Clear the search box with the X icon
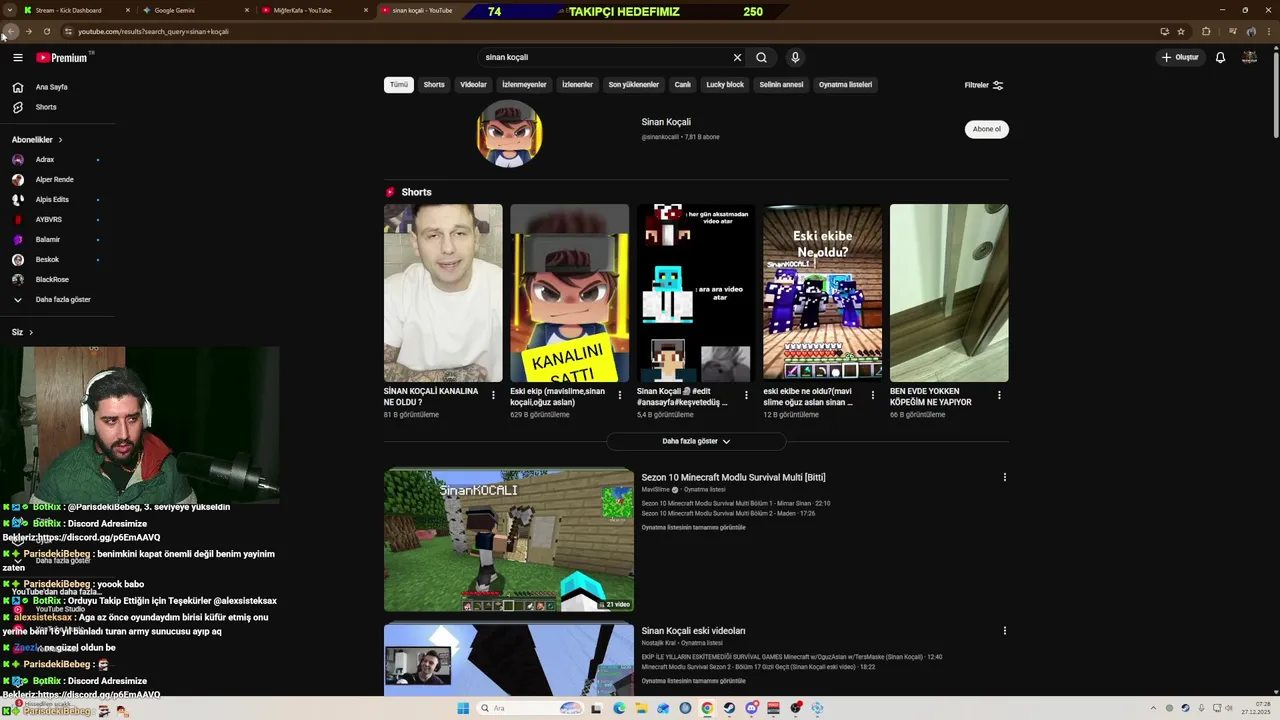Image resolution: width=1280 pixels, height=720 pixels. (738, 58)
